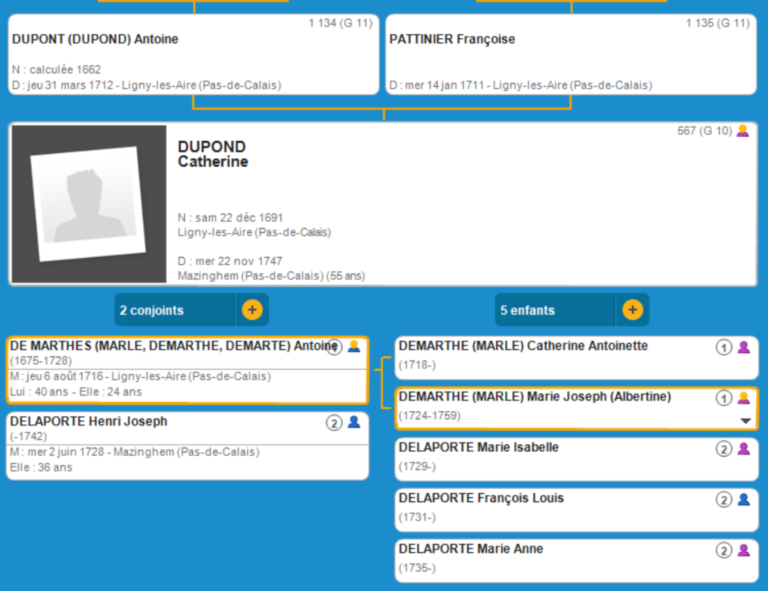The height and width of the screenshot is (591, 768).
Task: Click person icon on Marie Joseph Demarthe card
Action: coord(743,398)
